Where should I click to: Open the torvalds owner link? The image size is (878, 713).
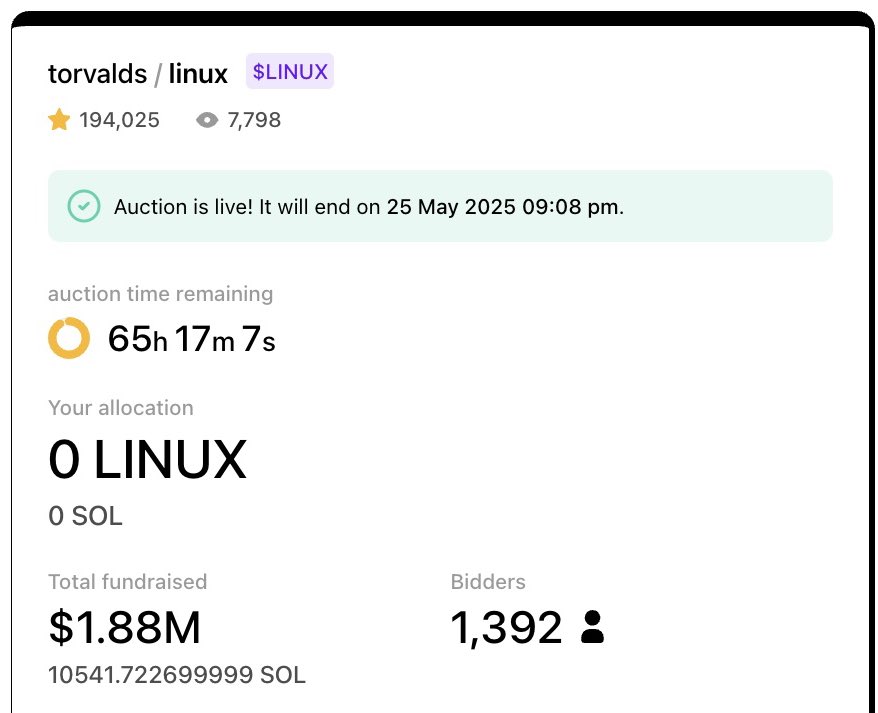(x=97, y=73)
